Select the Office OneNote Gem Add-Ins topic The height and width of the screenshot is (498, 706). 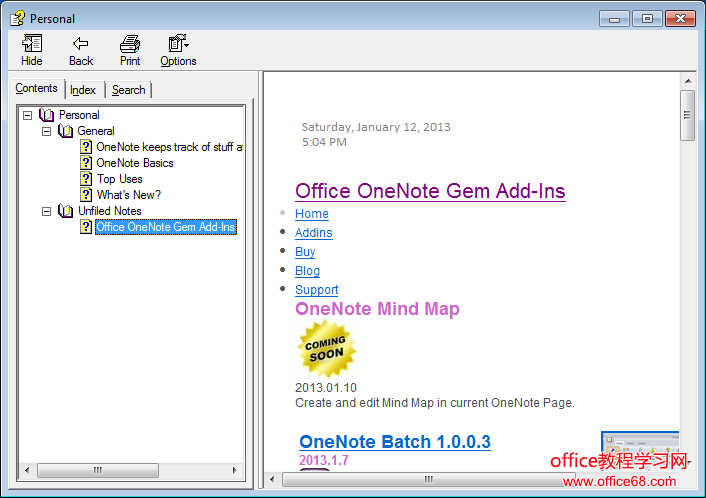coord(166,227)
